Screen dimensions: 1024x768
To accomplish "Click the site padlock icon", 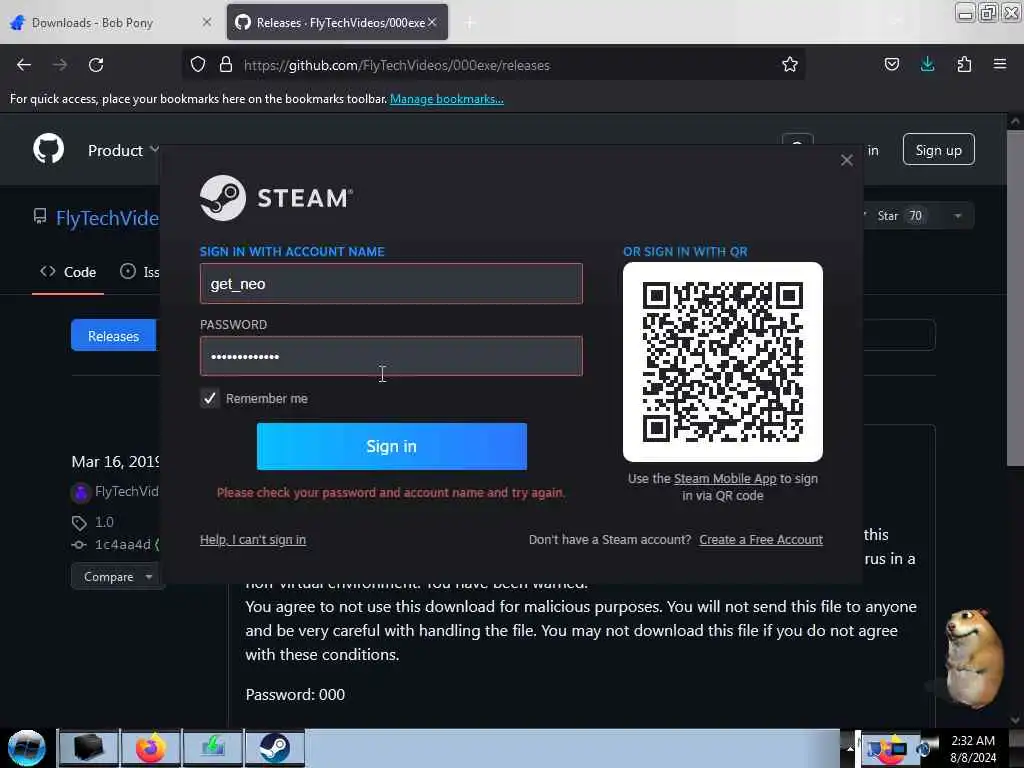I will click(x=226, y=65).
